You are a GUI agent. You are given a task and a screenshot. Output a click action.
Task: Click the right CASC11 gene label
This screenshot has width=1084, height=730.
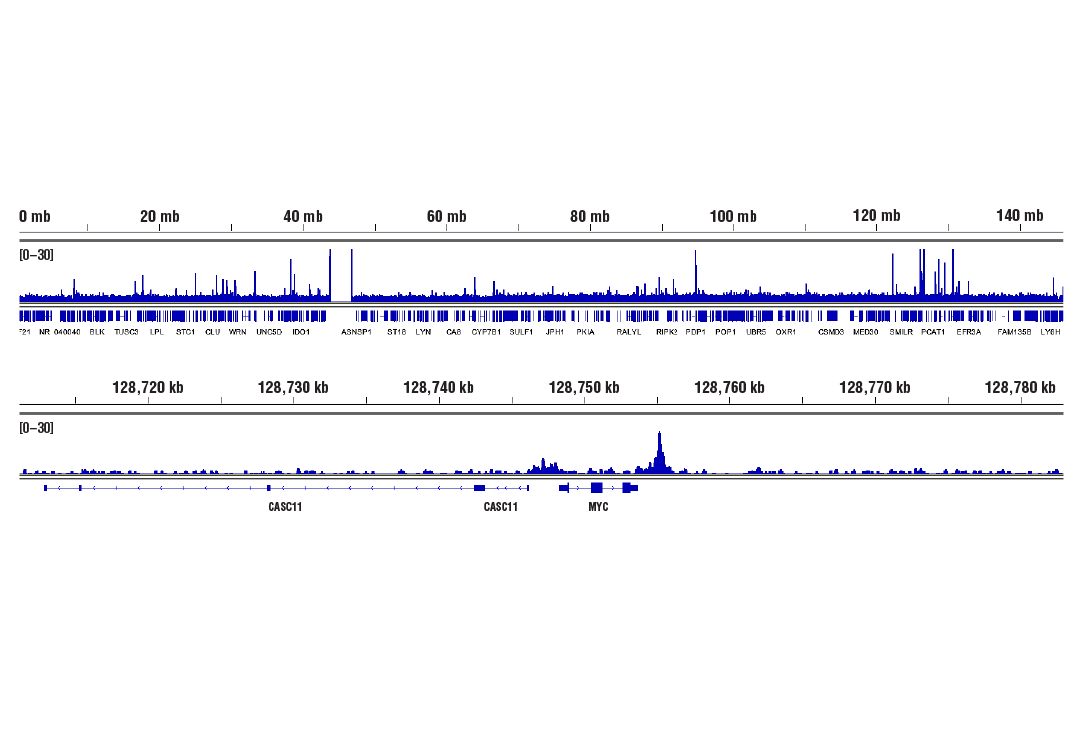pos(500,507)
